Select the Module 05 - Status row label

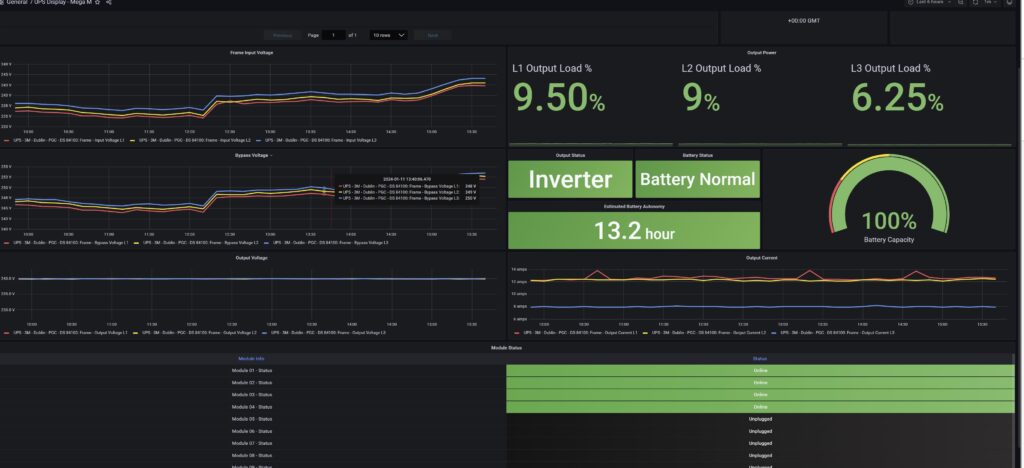[252, 419]
